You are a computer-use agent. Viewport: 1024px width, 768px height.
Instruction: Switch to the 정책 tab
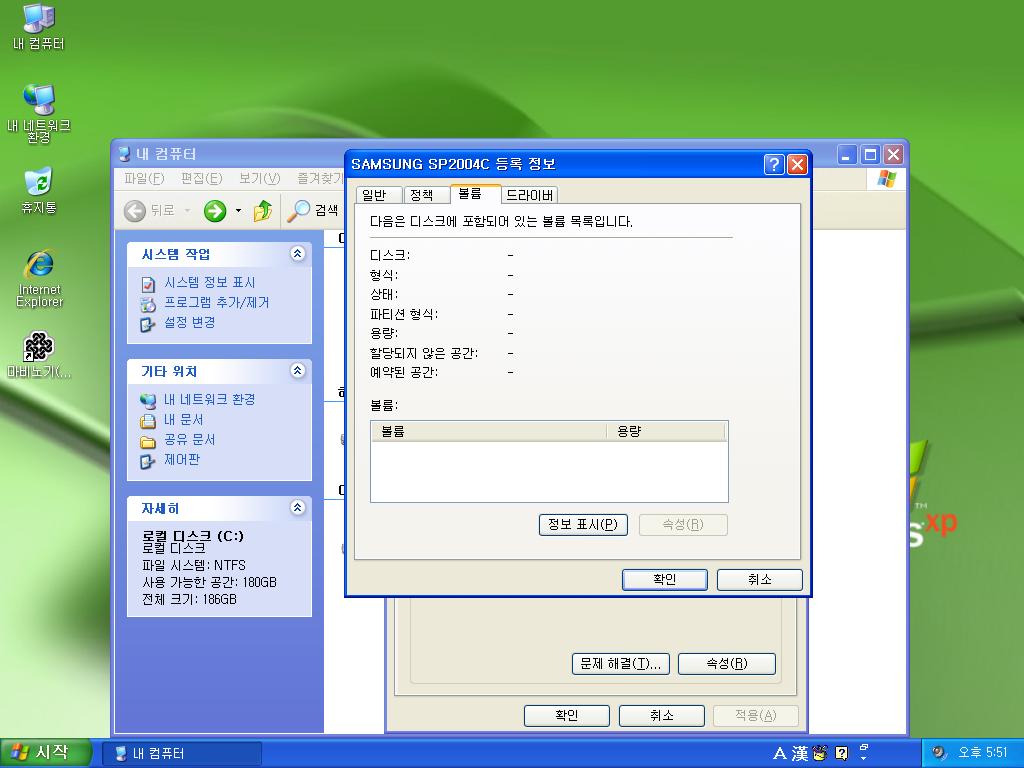(x=426, y=195)
